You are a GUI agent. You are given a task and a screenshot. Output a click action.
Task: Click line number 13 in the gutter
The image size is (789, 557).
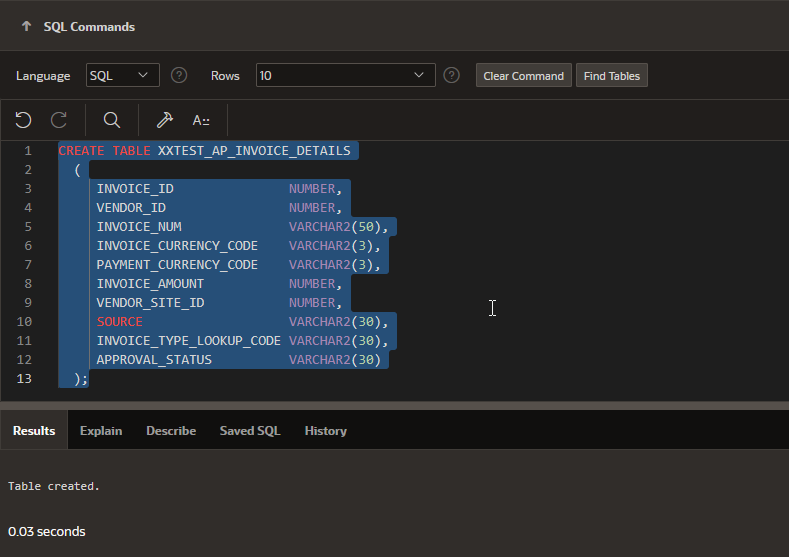(x=24, y=378)
